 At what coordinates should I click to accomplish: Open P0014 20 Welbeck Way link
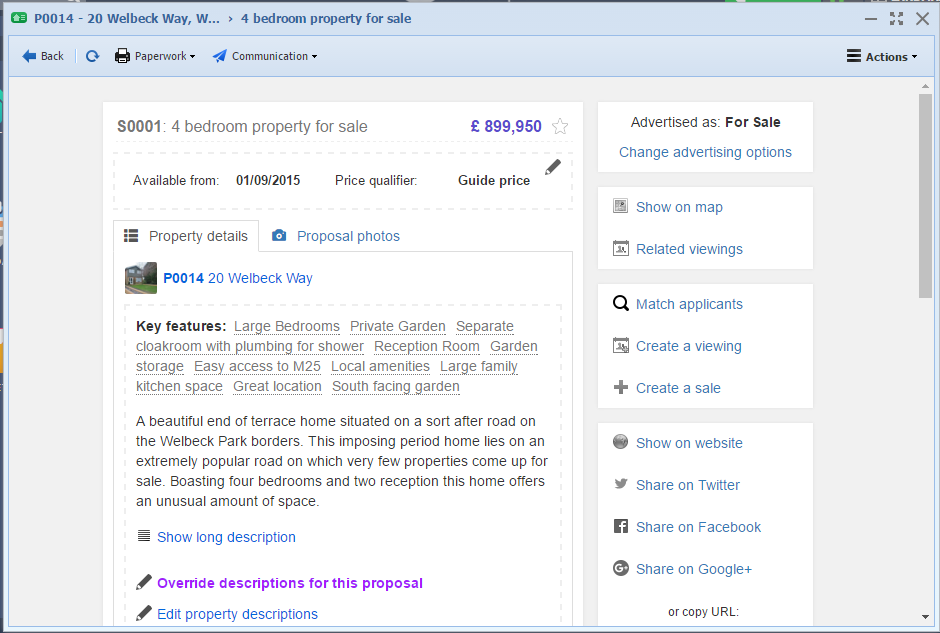coord(238,278)
